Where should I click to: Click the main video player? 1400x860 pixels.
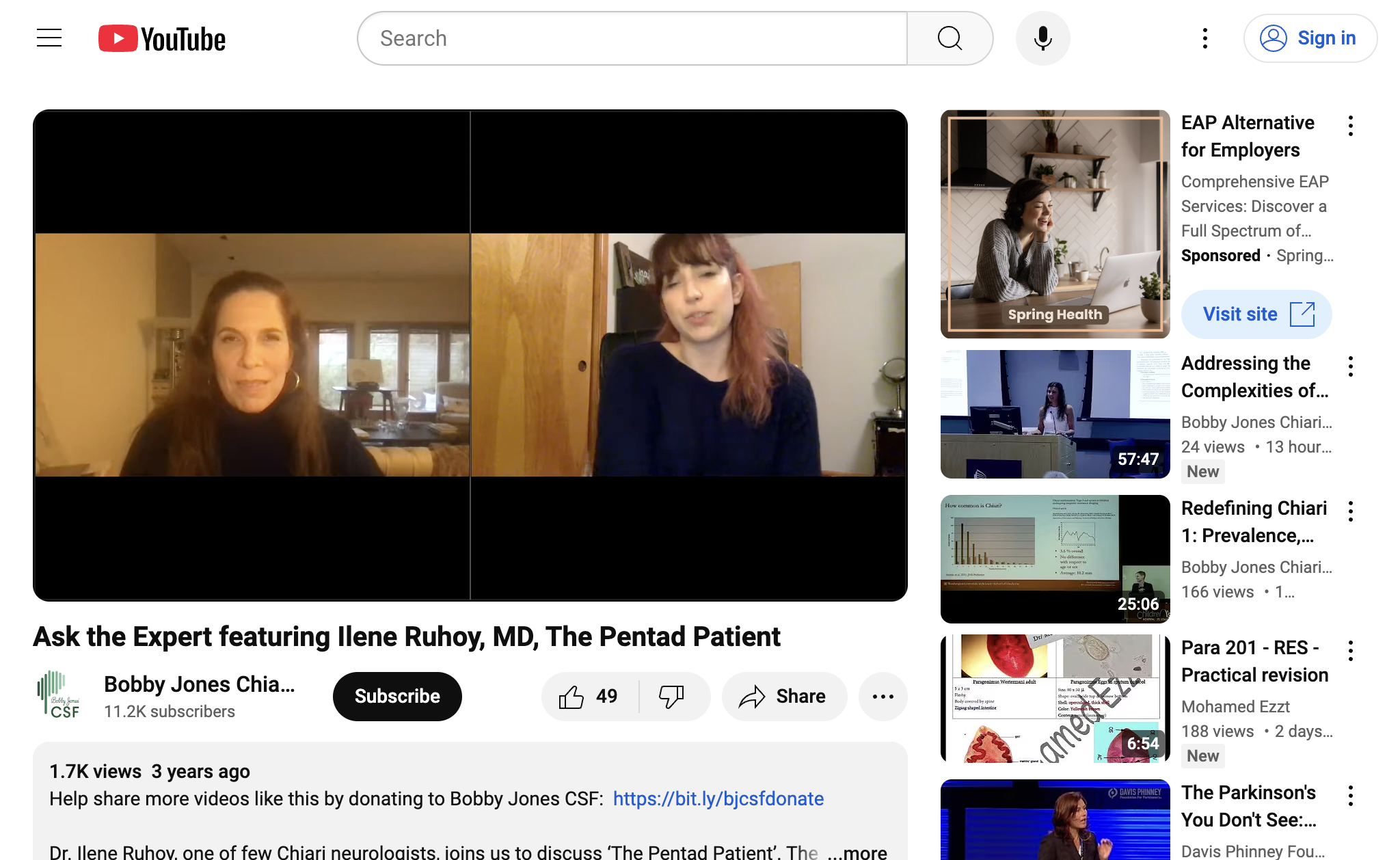pyautogui.click(x=470, y=355)
